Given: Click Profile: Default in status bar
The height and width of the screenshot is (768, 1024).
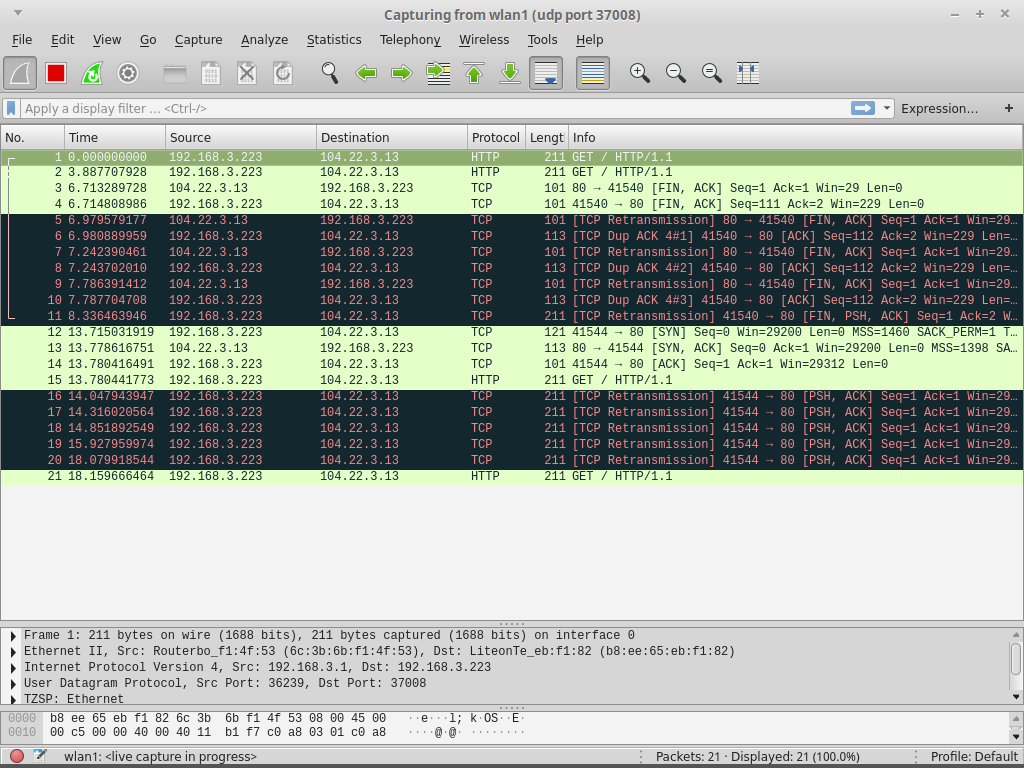Looking at the screenshot, I should 973,757.
